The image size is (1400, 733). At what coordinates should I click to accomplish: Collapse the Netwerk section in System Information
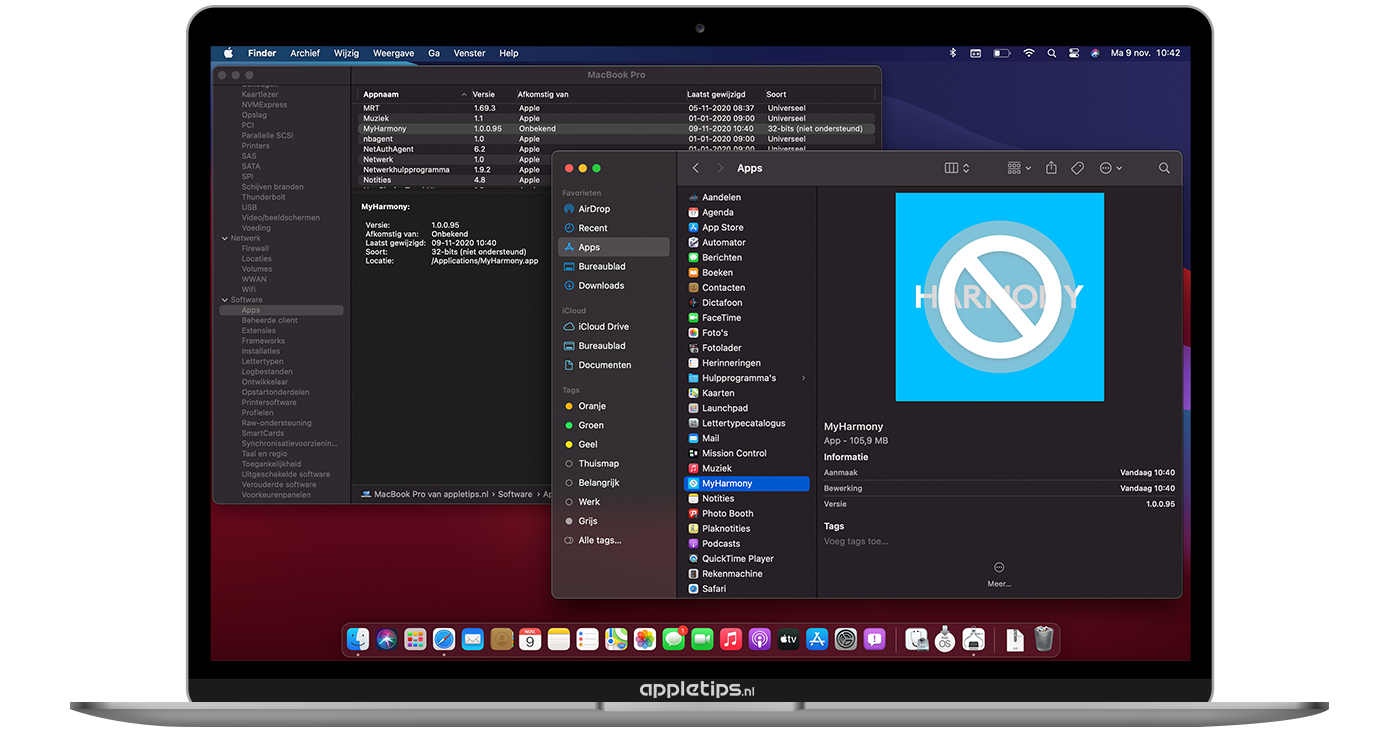tap(223, 238)
